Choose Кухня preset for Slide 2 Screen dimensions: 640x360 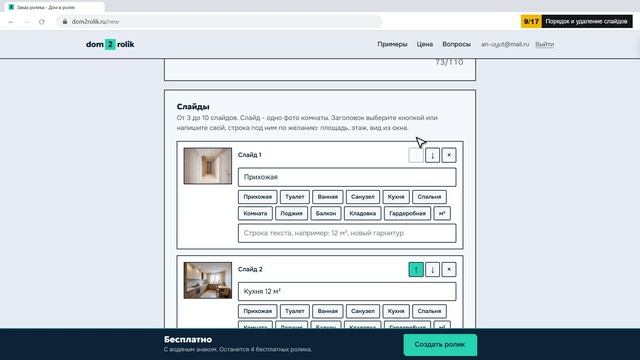pos(396,311)
